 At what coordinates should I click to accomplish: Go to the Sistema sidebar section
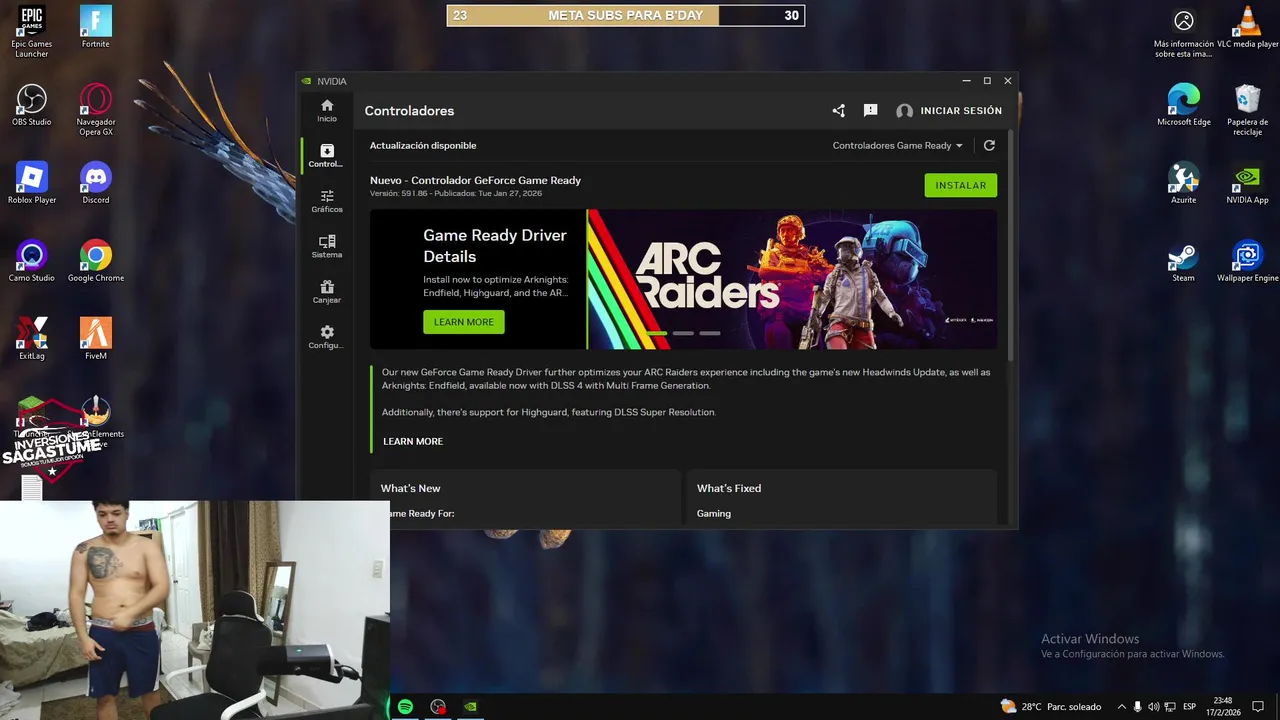click(x=327, y=246)
